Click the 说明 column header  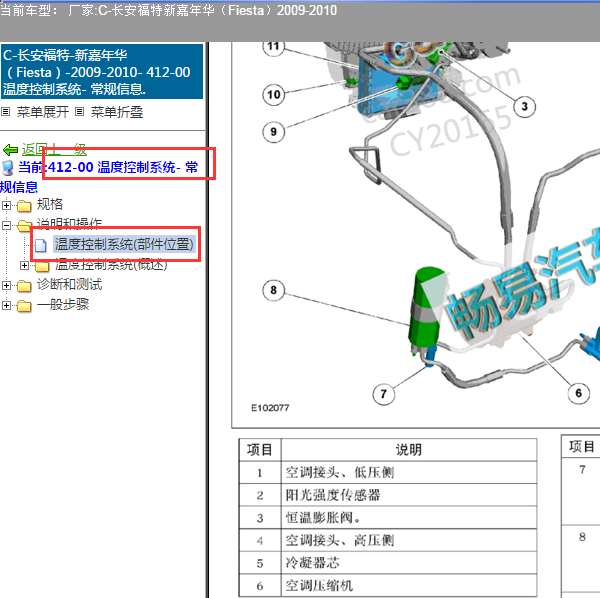tap(409, 450)
